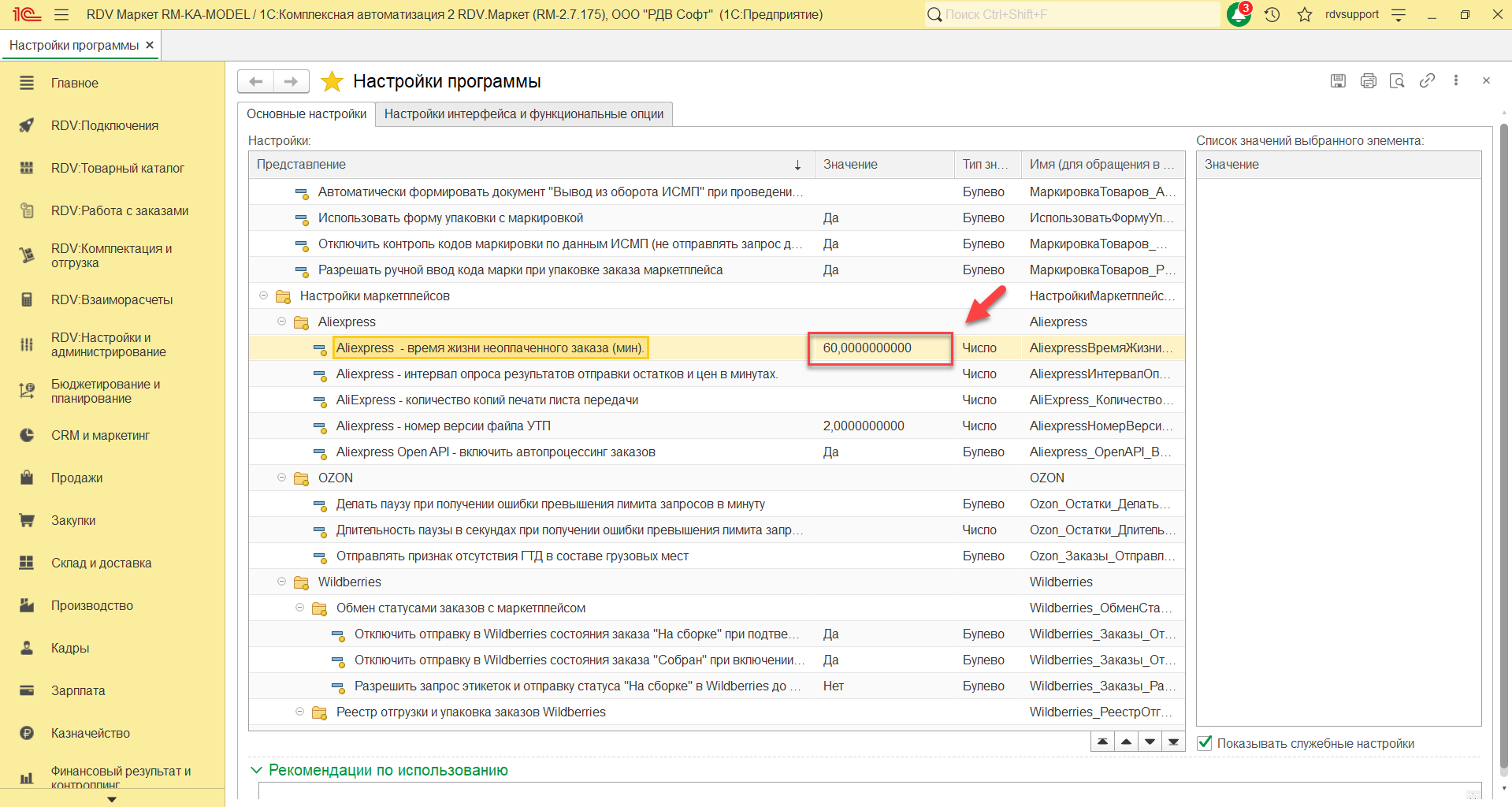1512x807 pixels.
Task: Collapse the Aliexpress folder node
Action: pos(281,322)
